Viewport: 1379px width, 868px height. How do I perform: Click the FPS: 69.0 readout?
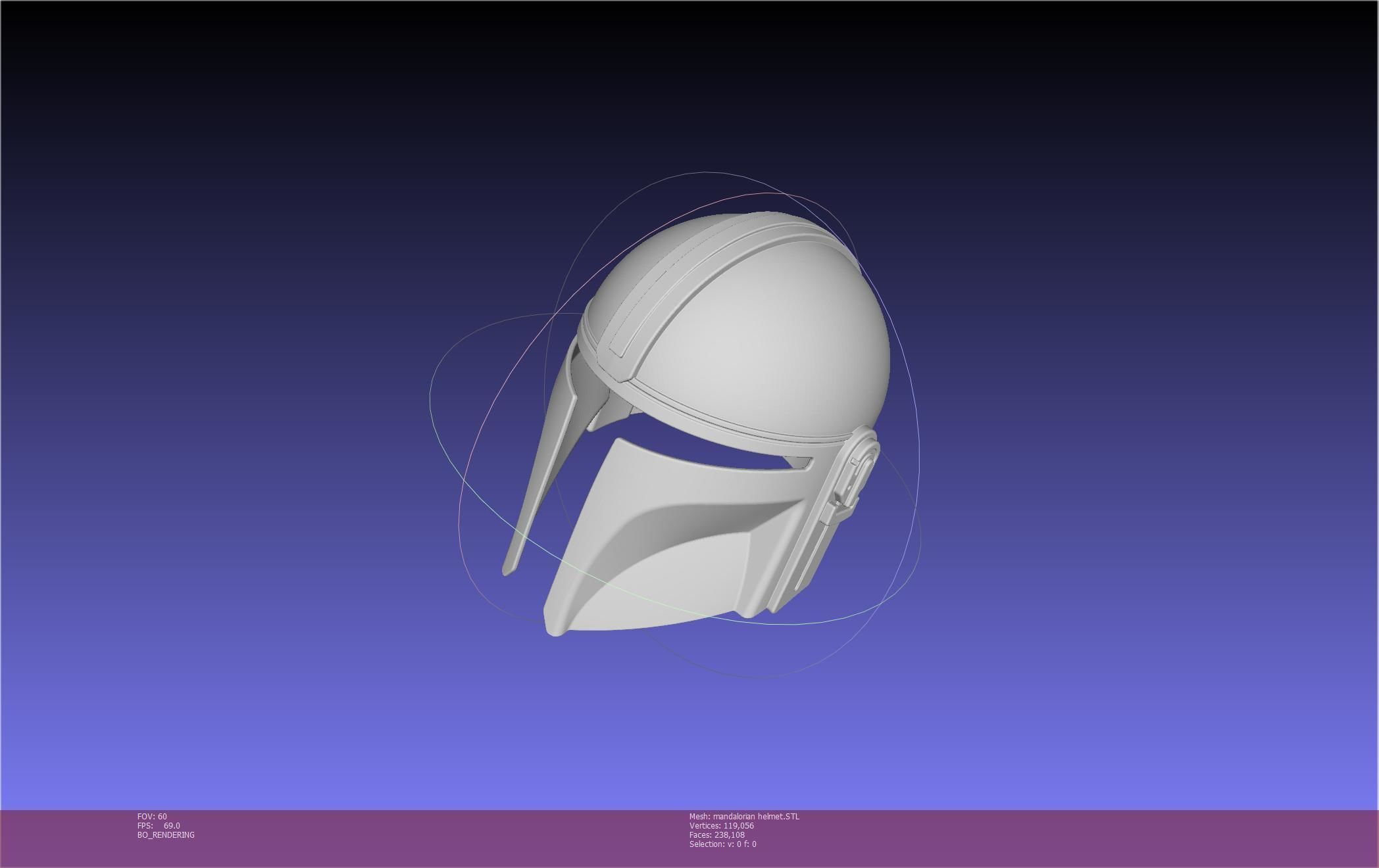coord(159,825)
